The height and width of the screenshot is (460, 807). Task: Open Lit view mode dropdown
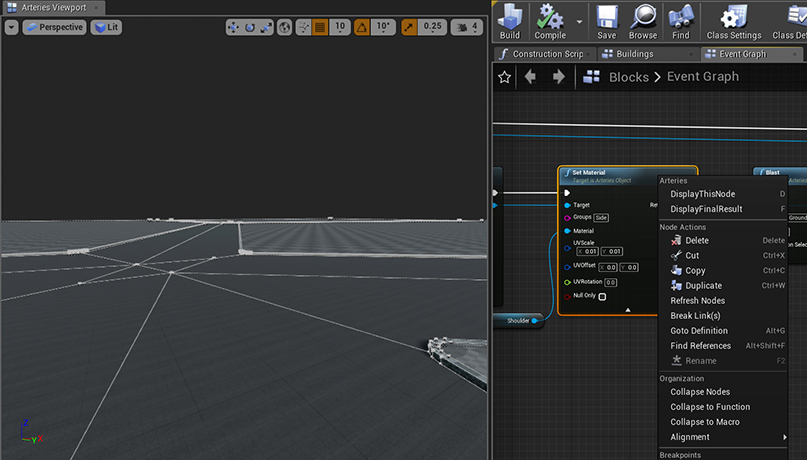coord(107,27)
